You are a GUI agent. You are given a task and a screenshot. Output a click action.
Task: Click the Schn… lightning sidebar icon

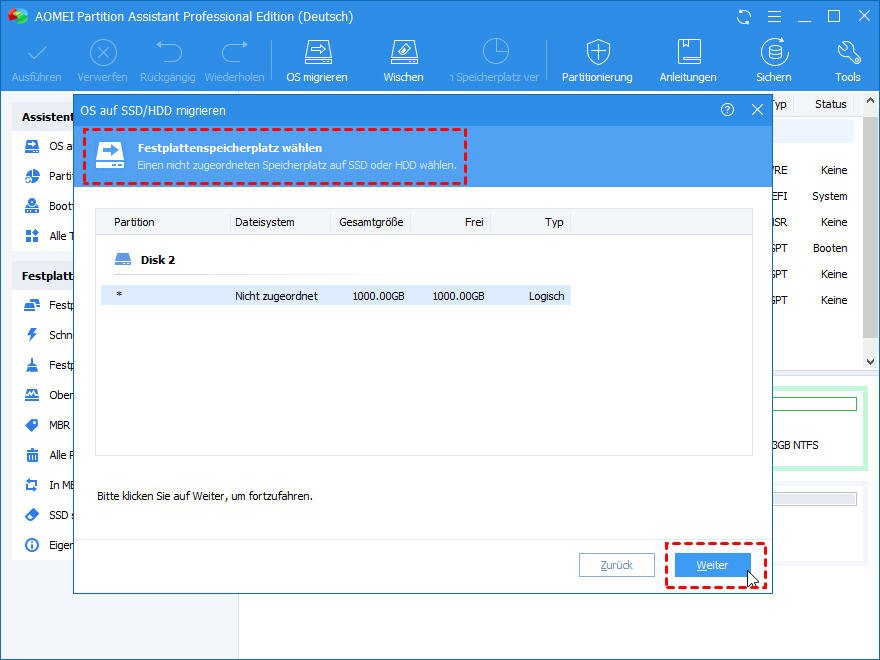point(32,335)
